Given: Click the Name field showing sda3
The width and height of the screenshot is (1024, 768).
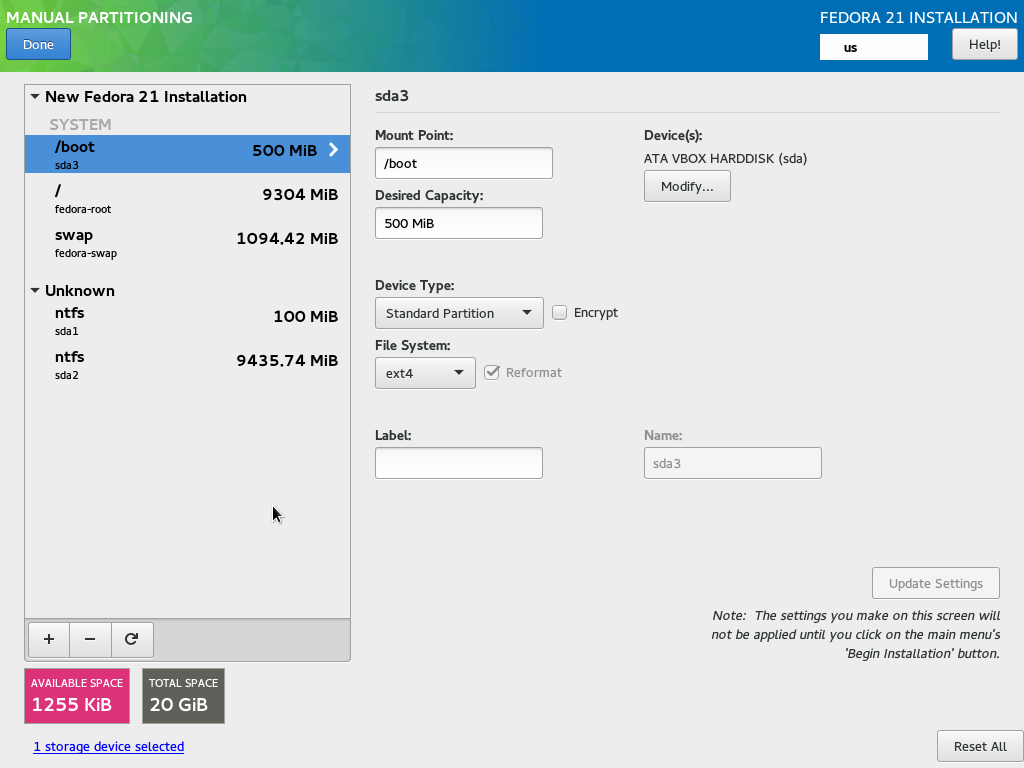Looking at the screenshot, I should (x=733, y=463).
